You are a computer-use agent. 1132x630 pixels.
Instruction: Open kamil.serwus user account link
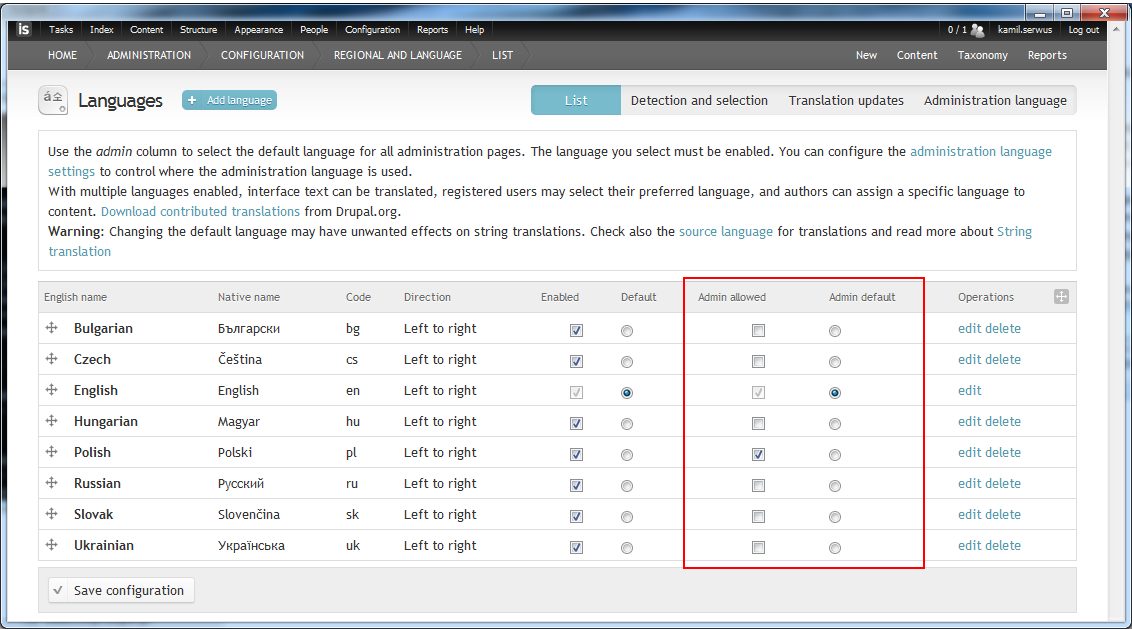coord(1024,30)
